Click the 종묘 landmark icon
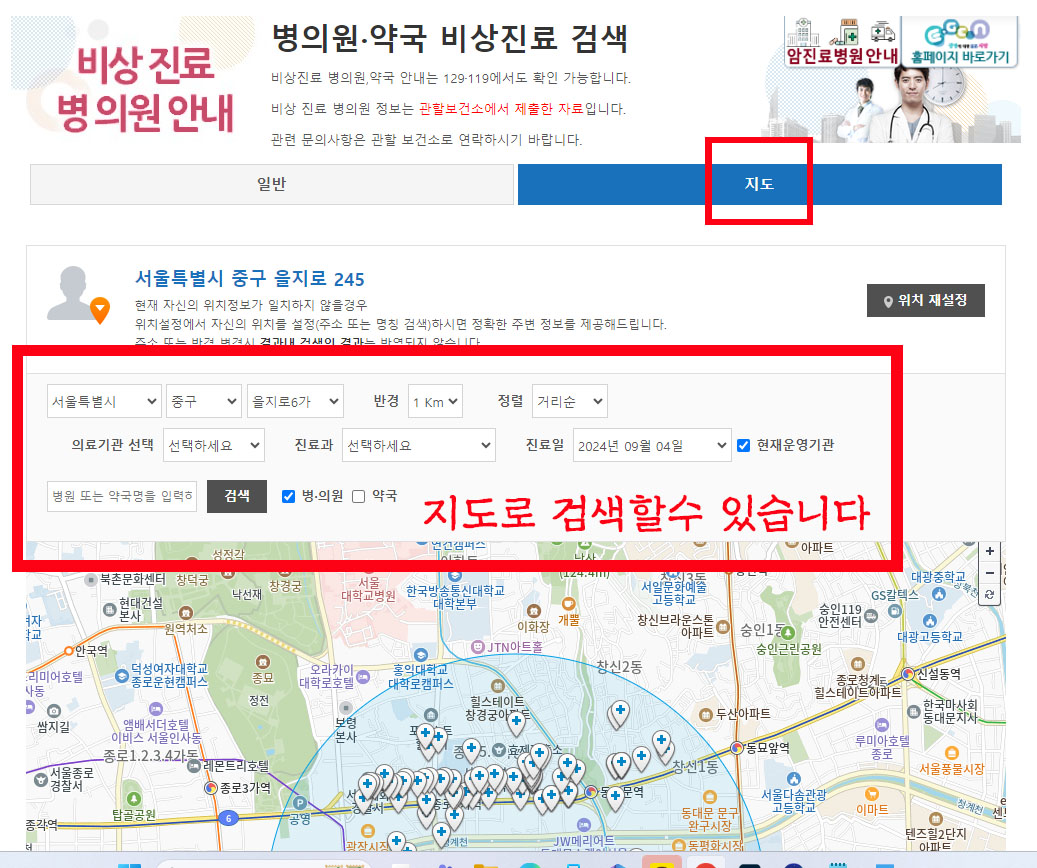The image size is (1037, 868). click(263, 662)
